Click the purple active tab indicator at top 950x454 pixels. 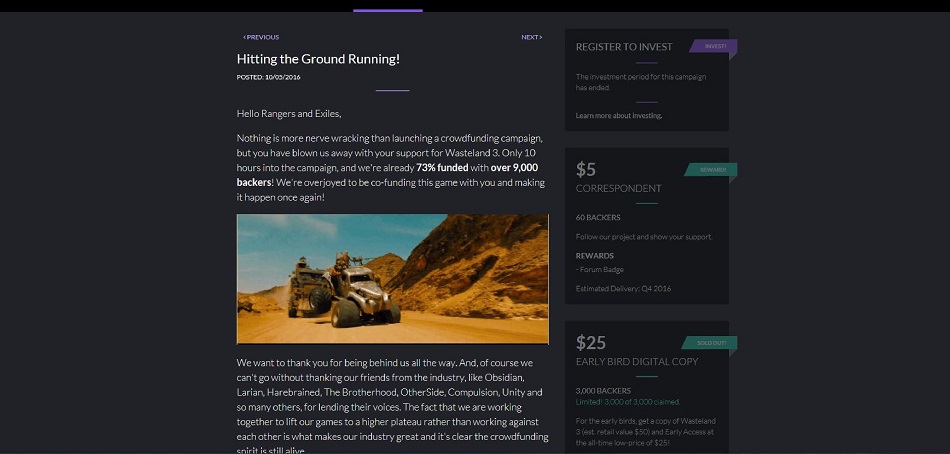[x=387, y=11]
